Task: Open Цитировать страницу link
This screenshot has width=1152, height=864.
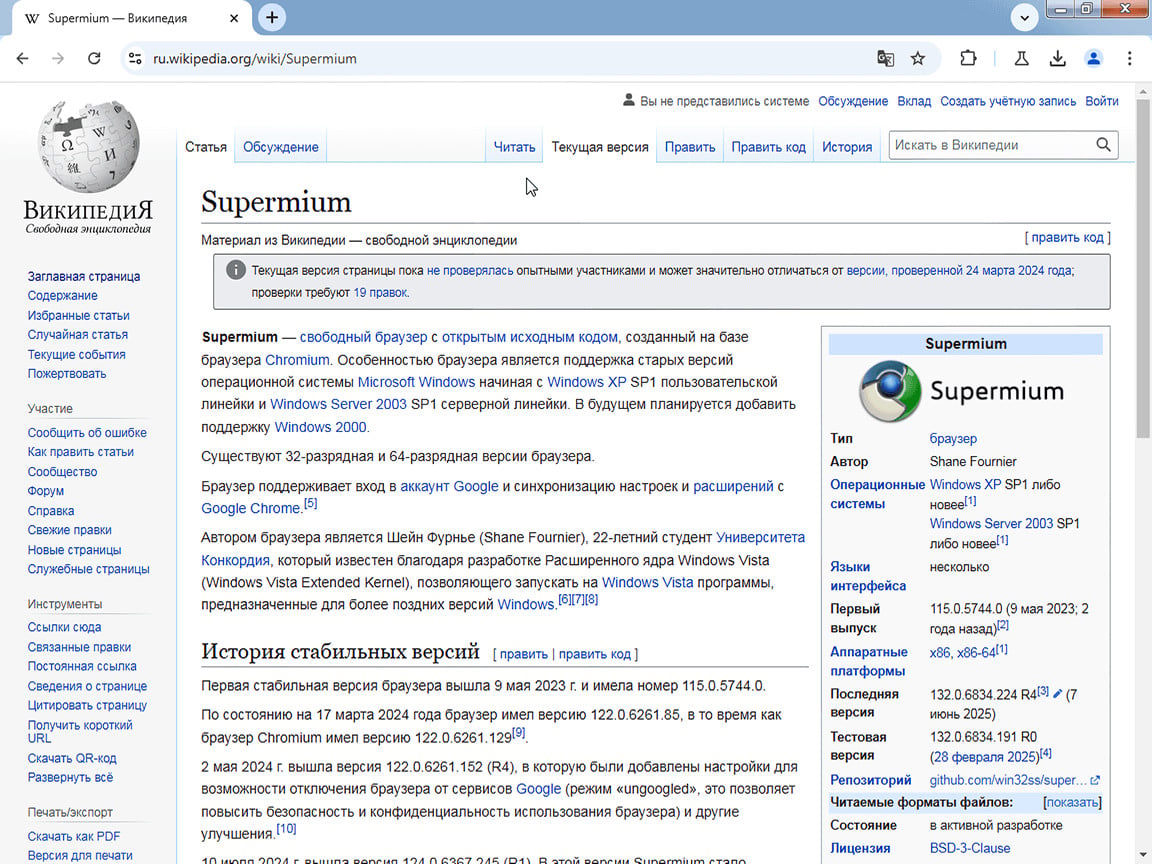Action: pyautogui.click(x=87, y=705)
